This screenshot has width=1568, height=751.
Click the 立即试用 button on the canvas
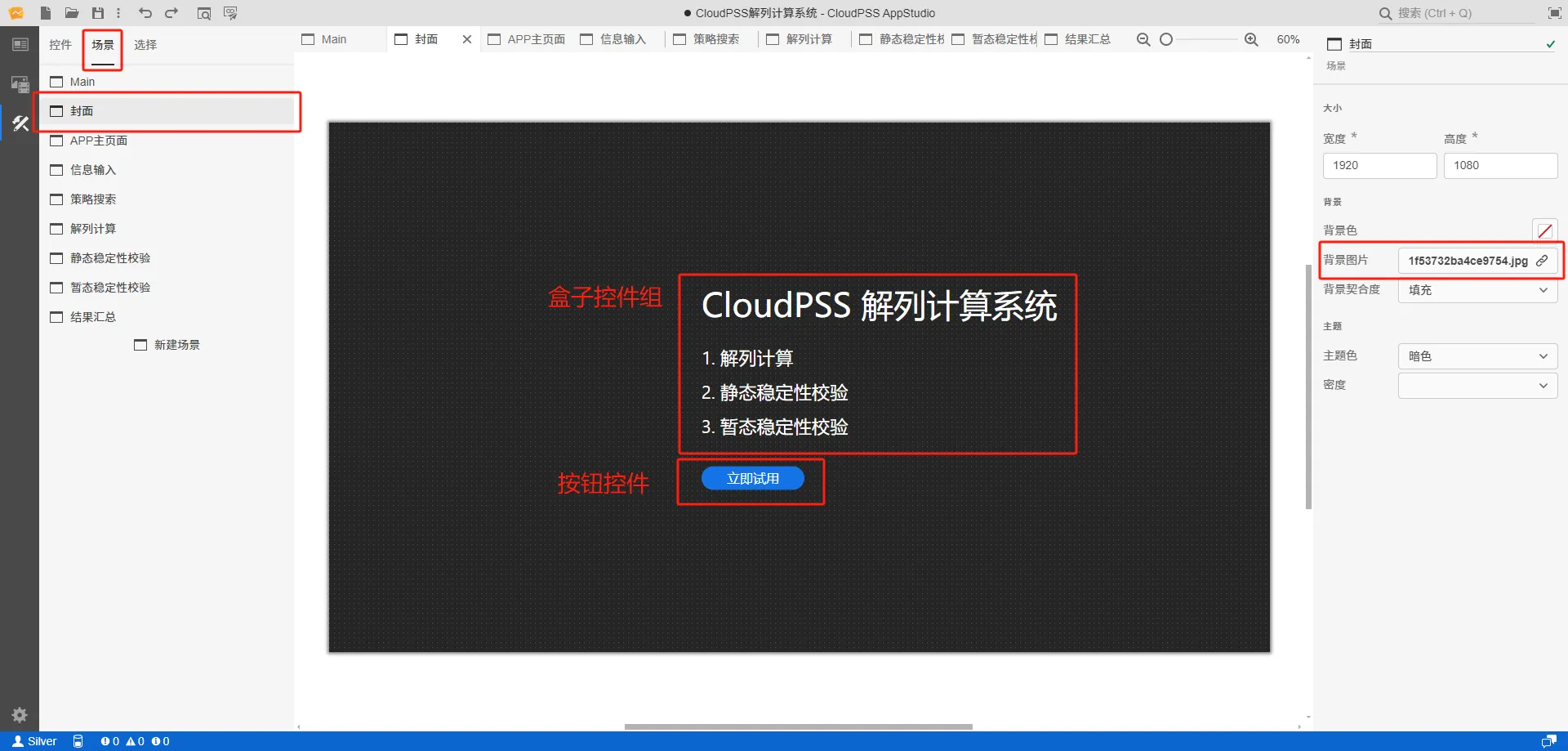pyautogui.click(x=753, y=479)
